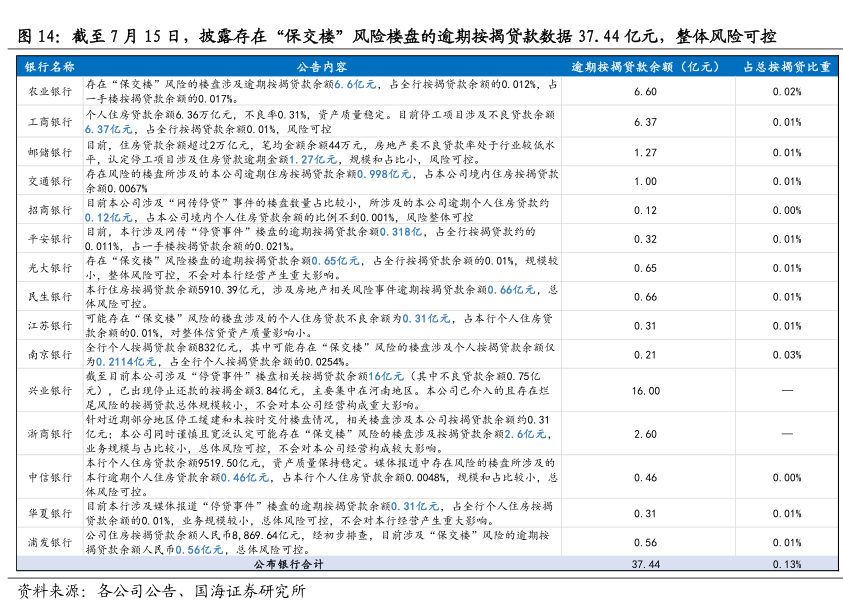The image size is (843, 612).
Task: Select the share value '0.01%' in 浦发银行 row
Action: 787,543
